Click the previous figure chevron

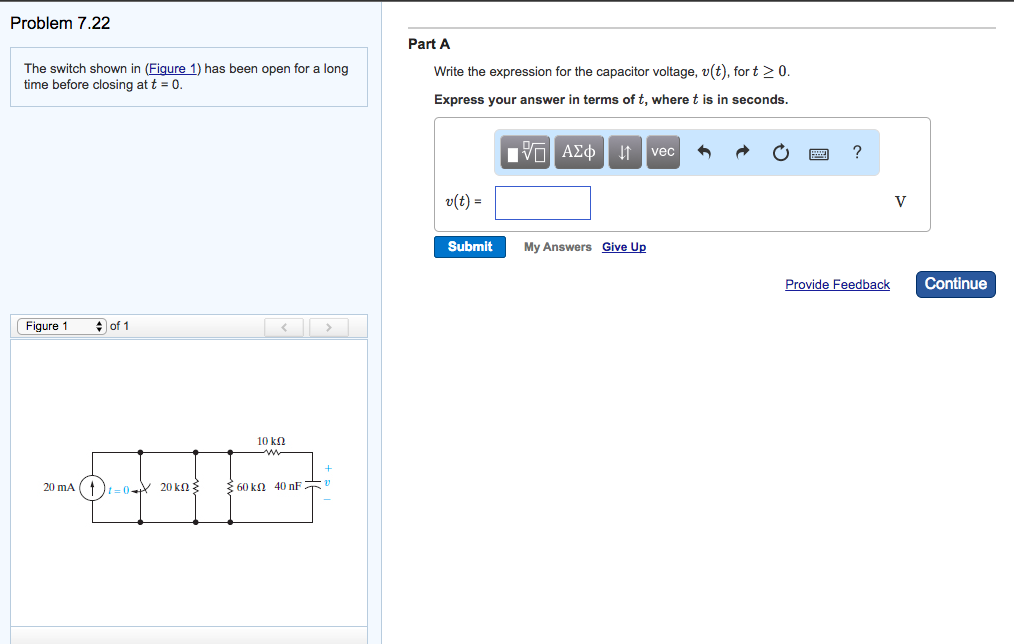pyautogui.click(x=283, y=326)
